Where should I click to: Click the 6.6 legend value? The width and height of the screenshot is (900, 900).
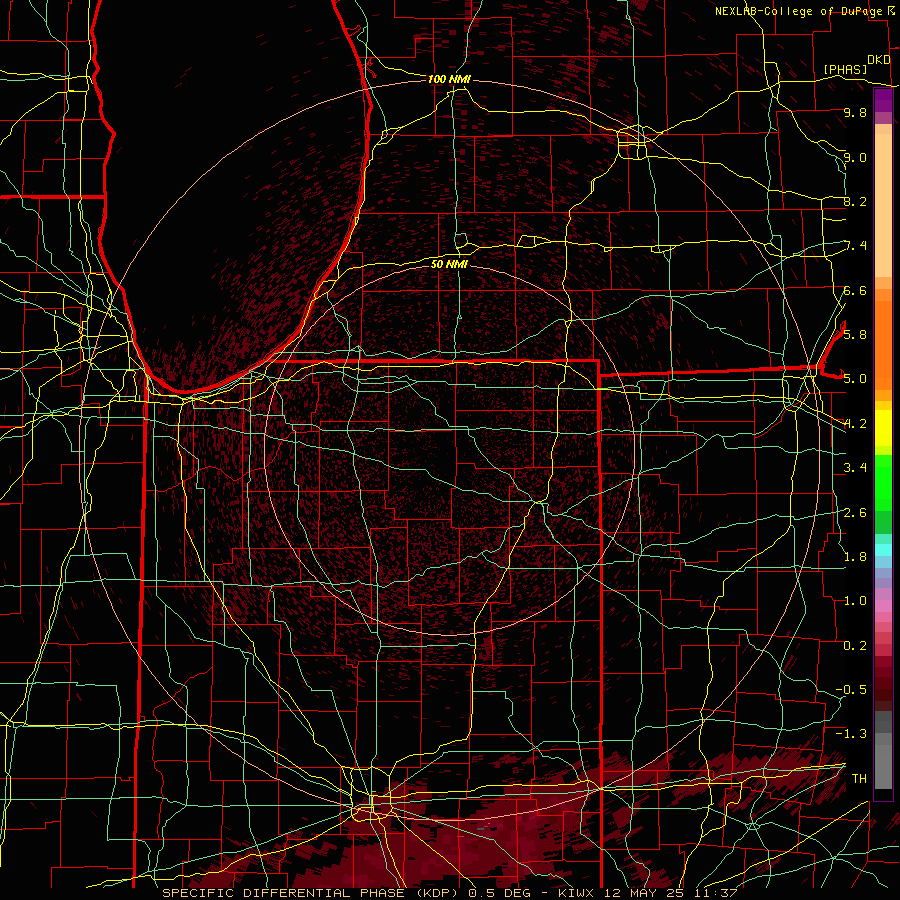(x=855, y=290)
